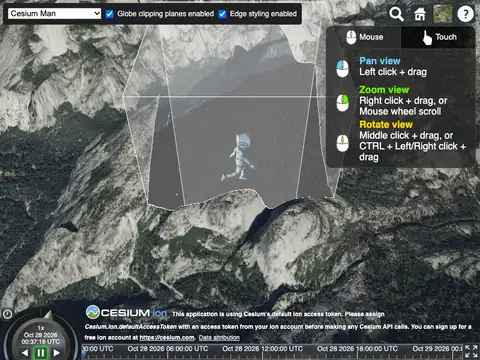Viewport: 480px width, 360px height.
Task: Toggle navigation help question mark button
Action: pyautogui.click(x=465, y=14)
